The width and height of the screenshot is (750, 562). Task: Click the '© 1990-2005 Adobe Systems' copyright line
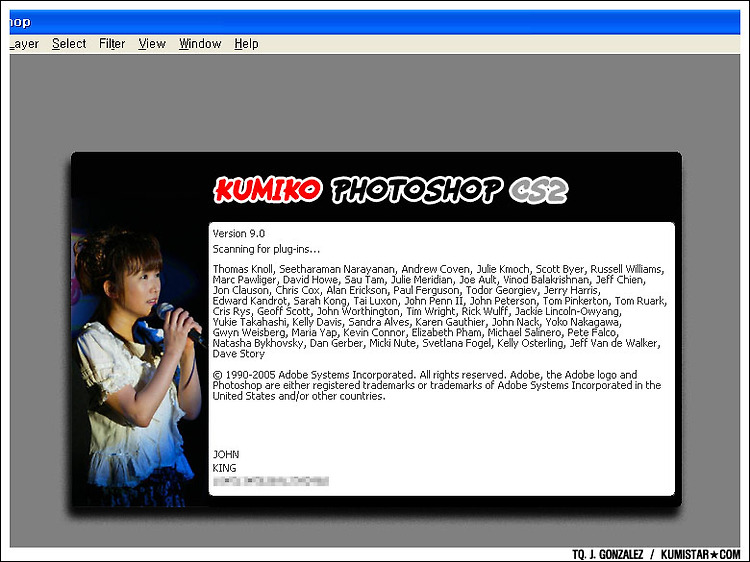coord(425,375)
